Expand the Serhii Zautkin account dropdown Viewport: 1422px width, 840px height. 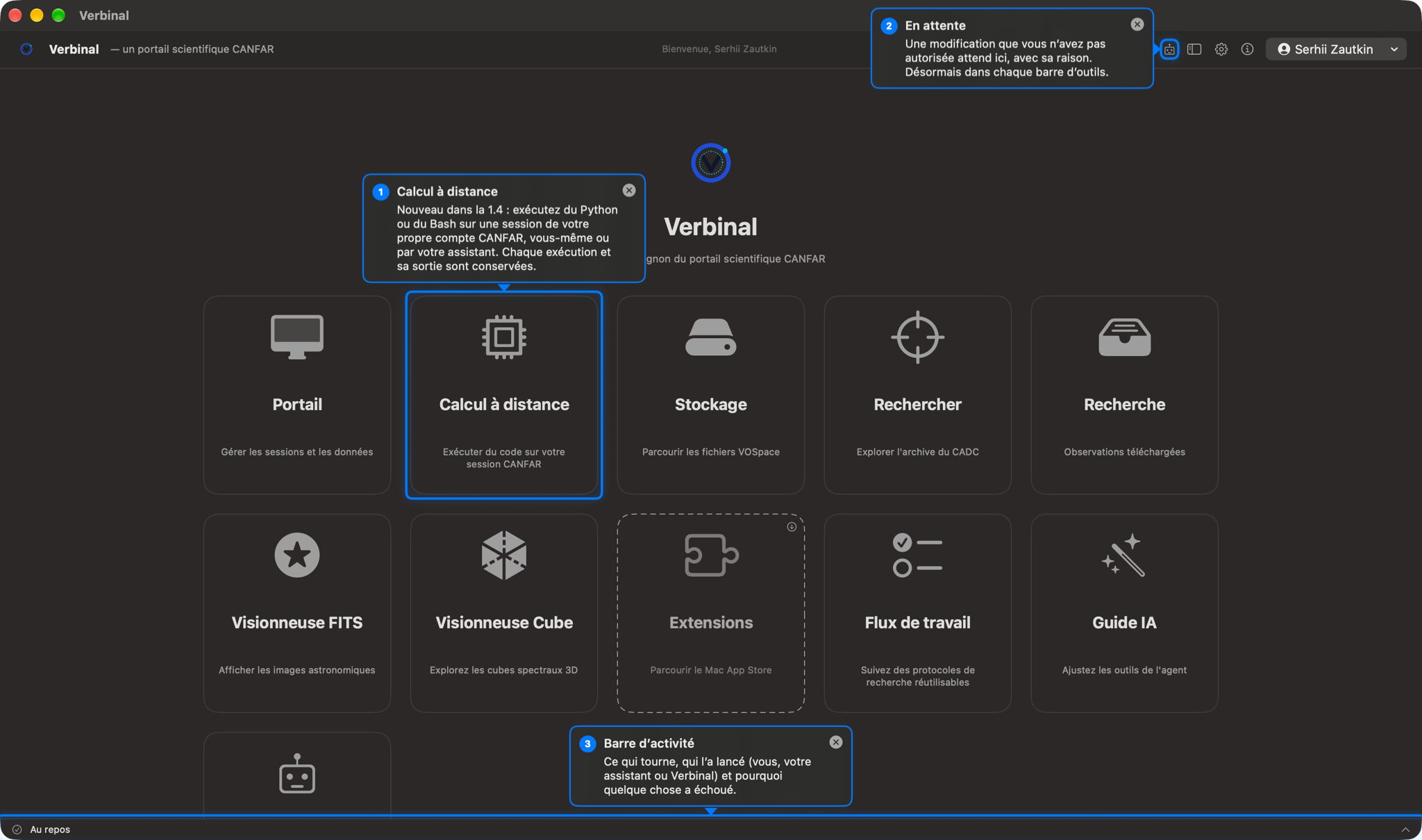[1336, 49]
